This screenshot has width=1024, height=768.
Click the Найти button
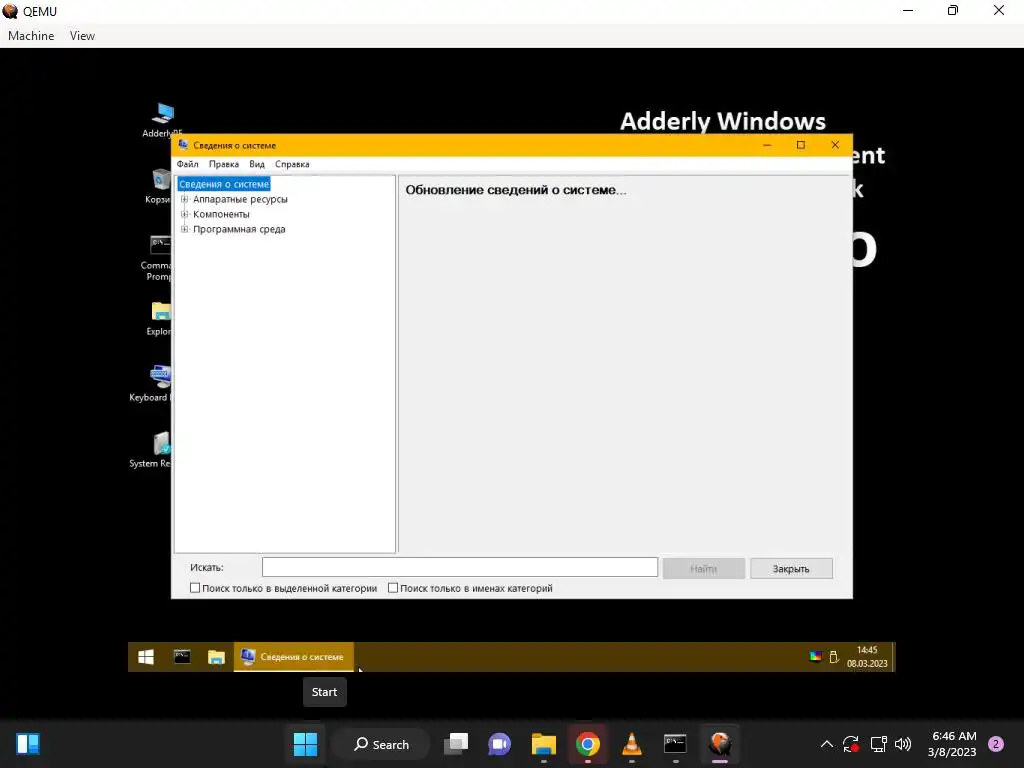pyautogui.click(x=703, y=568)
